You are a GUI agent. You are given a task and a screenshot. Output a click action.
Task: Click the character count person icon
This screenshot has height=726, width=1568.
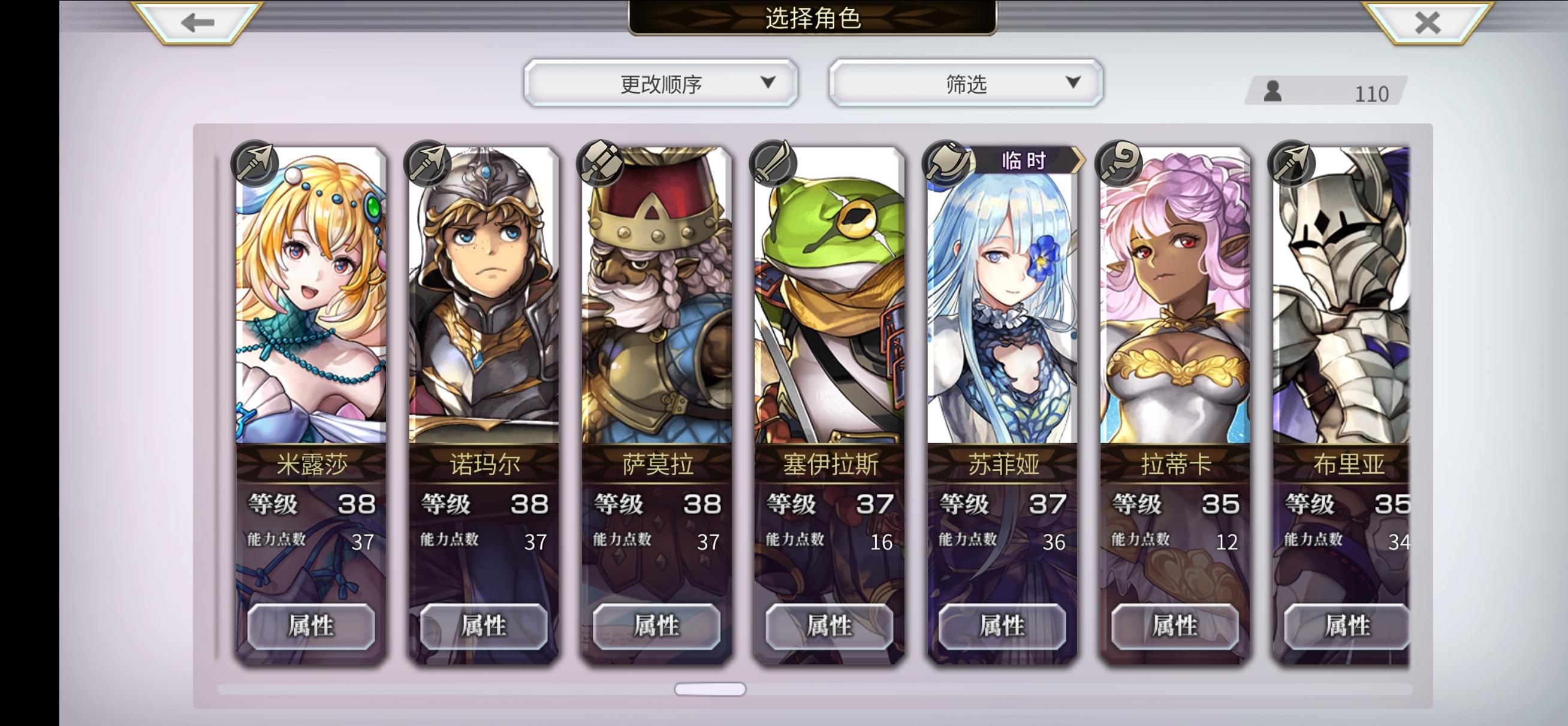1273,92
